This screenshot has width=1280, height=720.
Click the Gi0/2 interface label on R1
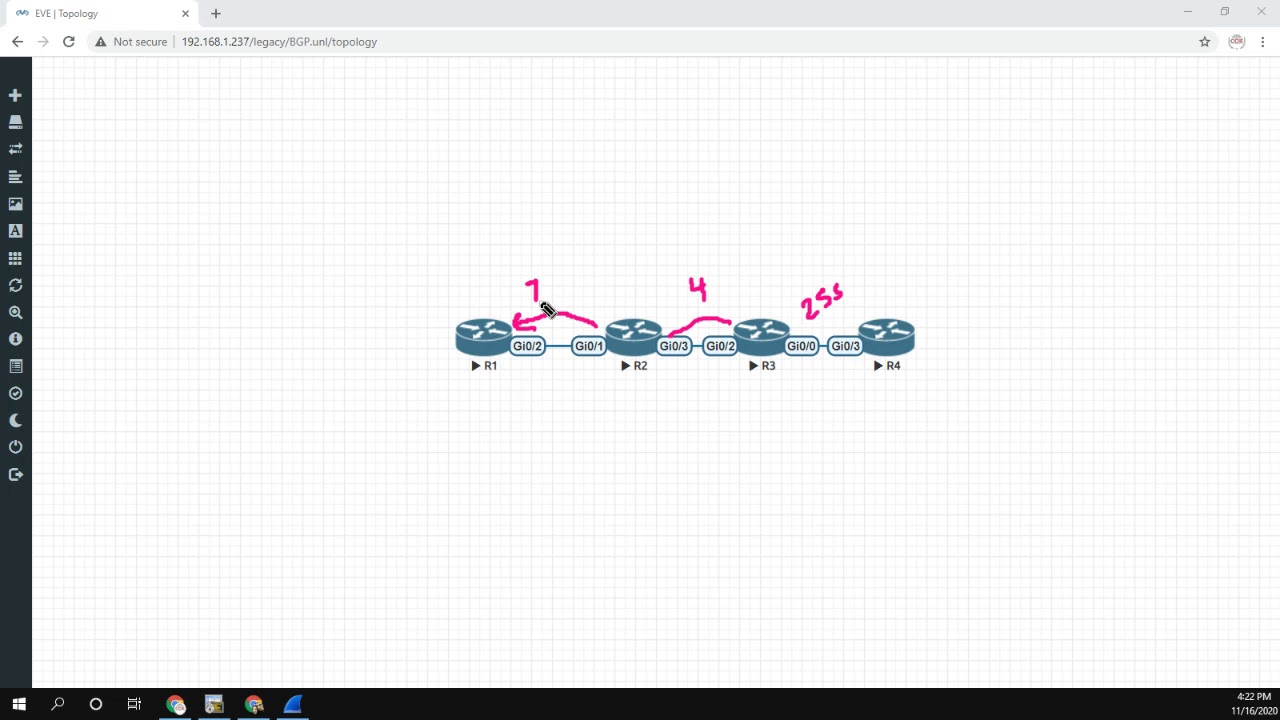[527, 346]
